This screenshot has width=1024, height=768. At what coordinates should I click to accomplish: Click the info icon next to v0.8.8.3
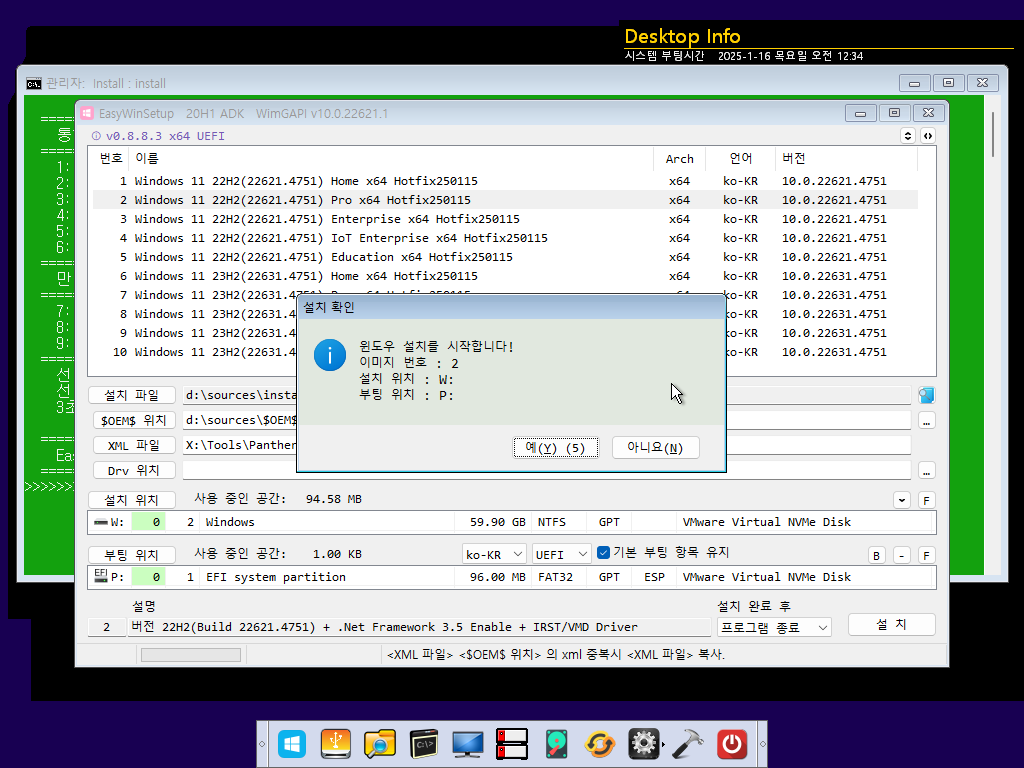(96, 136)
